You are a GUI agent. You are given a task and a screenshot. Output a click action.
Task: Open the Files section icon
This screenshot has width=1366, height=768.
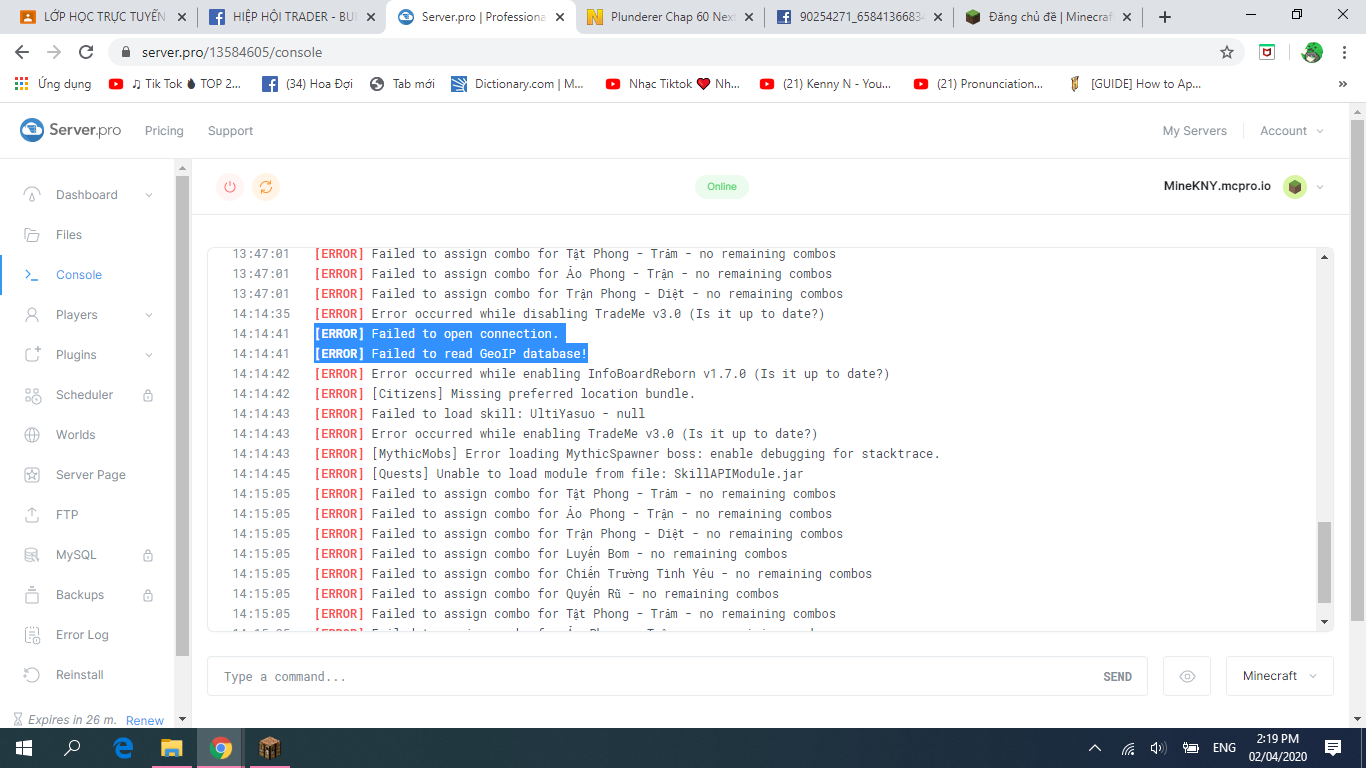[x=33, y=235]
